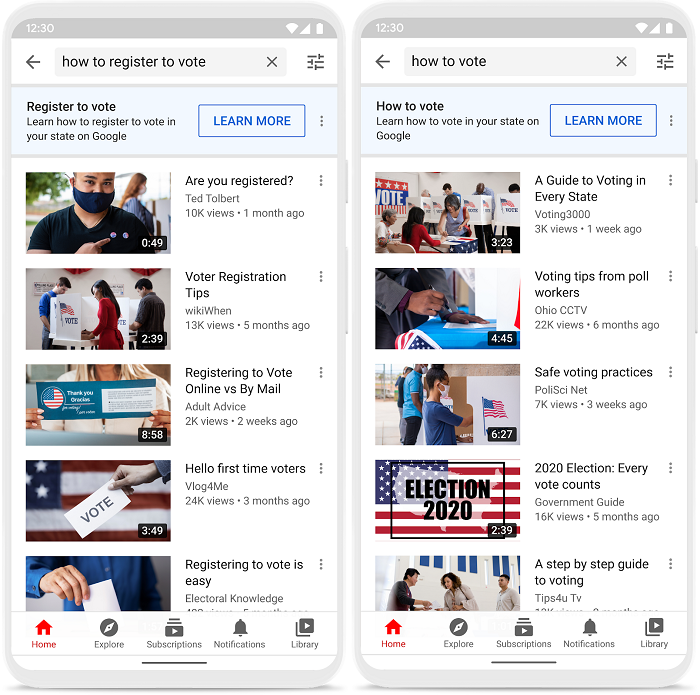Open more options for Register to vote panel
Image resolution: width=700 pixels, height=695 pixels.
[x=321, y=121]
